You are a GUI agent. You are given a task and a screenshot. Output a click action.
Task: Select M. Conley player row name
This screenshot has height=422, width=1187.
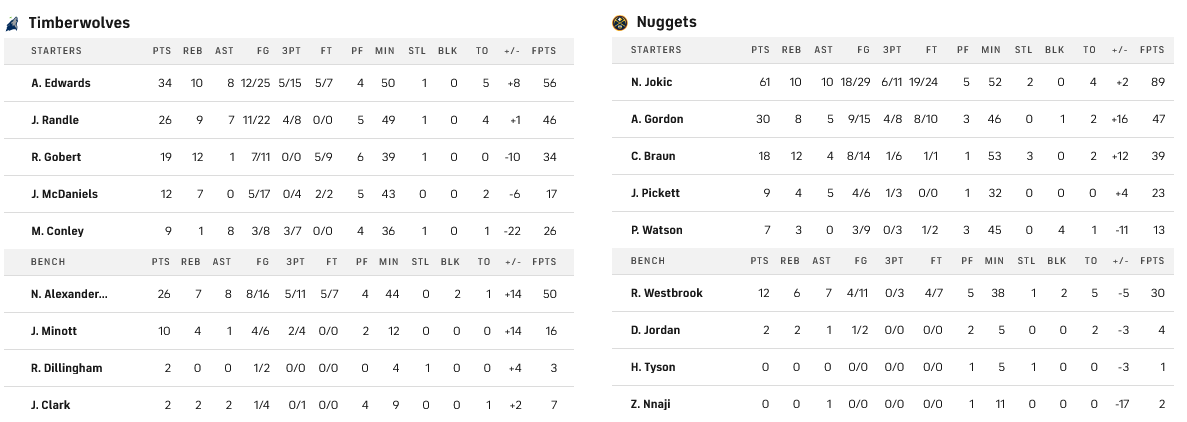[x=57, y=231]
